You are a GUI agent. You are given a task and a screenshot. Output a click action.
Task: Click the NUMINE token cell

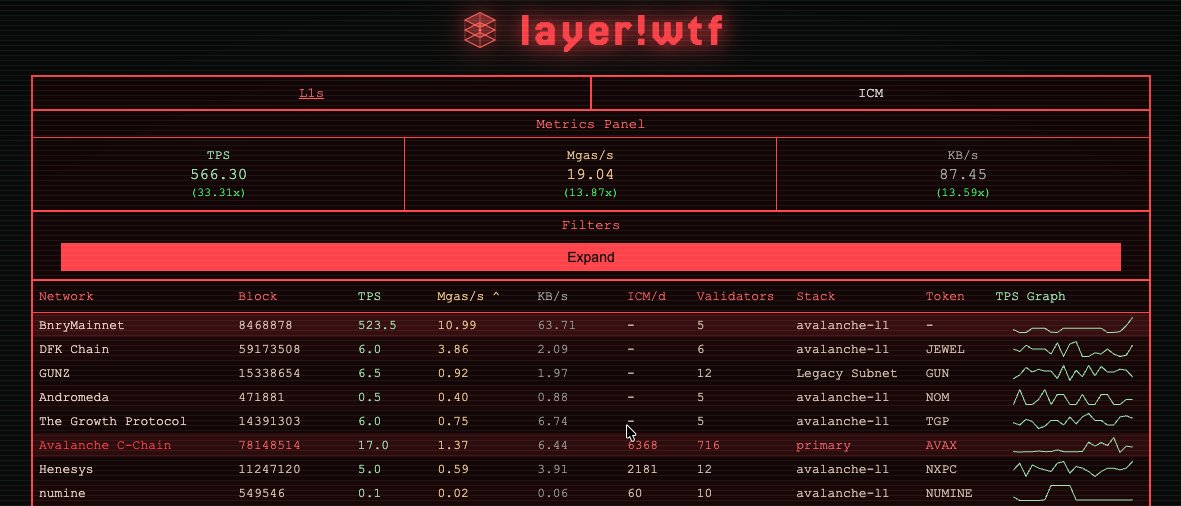[x=948, y=493]
